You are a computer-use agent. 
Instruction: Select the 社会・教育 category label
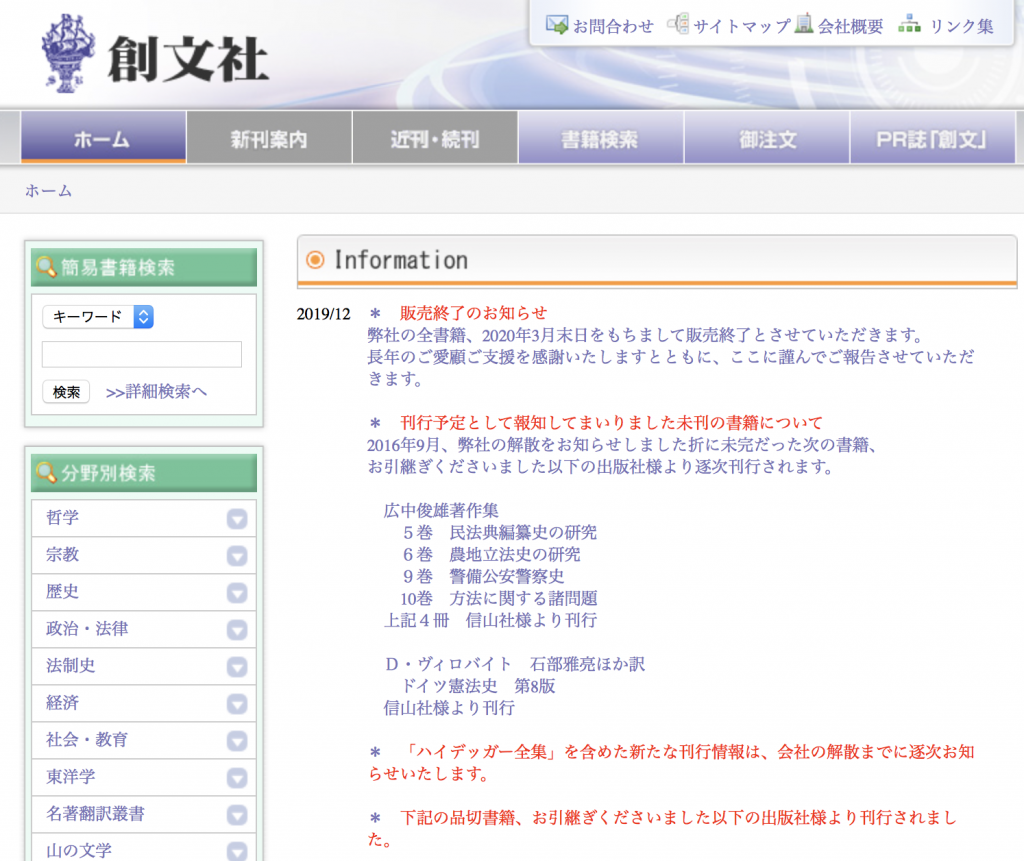[87, 739]
